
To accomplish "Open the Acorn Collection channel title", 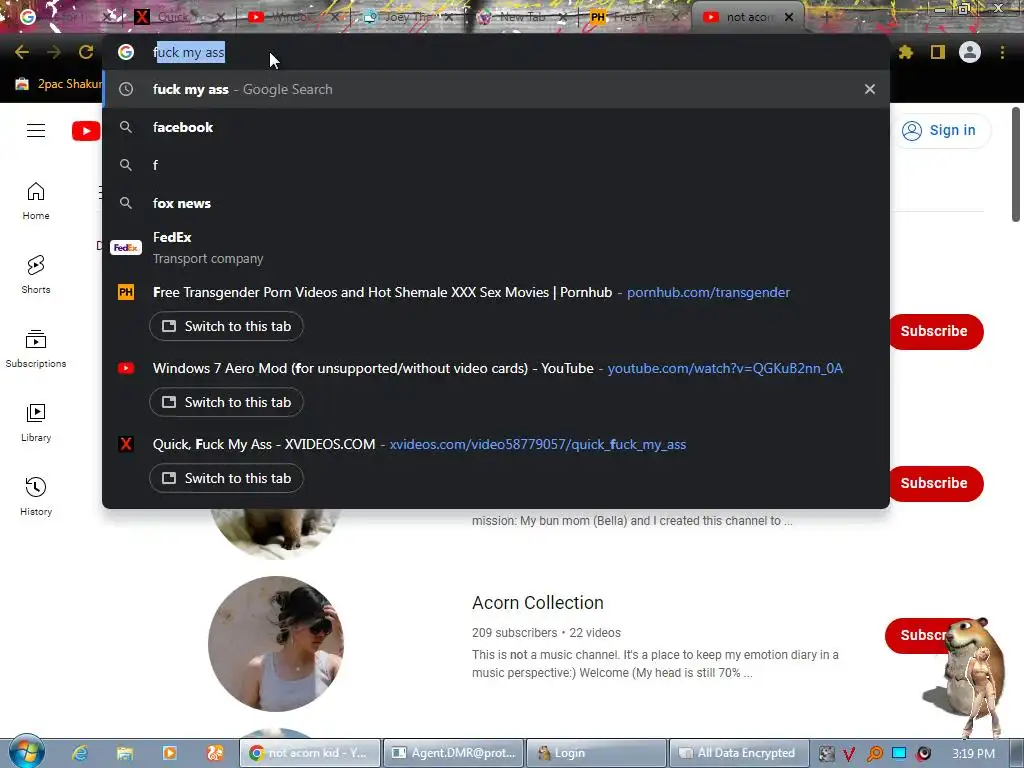I will click(x=537, y=603).
